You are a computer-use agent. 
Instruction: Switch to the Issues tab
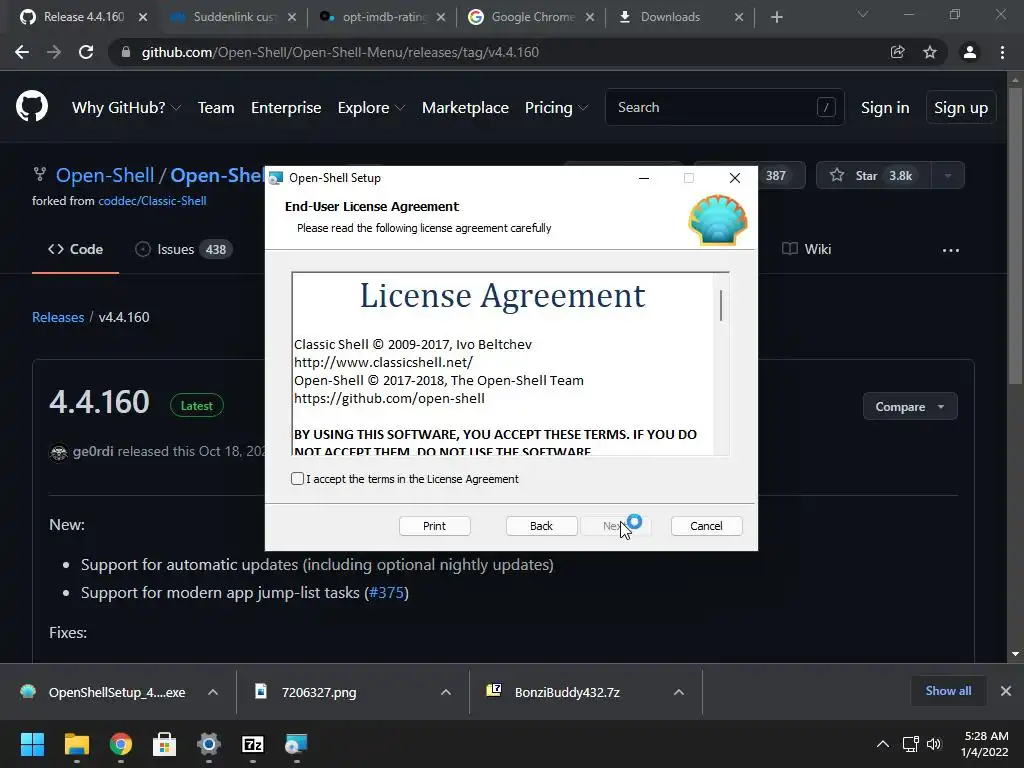tap(184, 249)
